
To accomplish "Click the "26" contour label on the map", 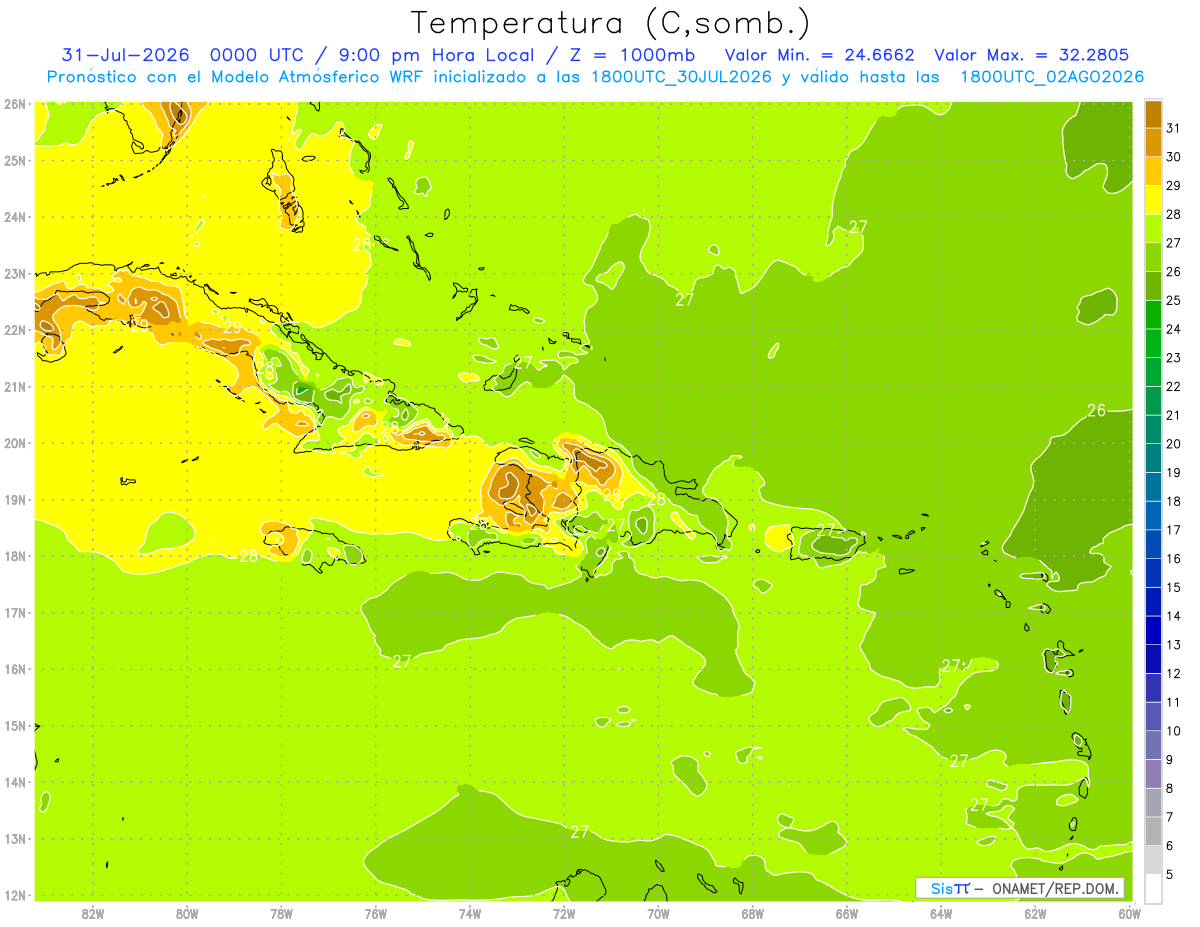I will [1097, 410].
